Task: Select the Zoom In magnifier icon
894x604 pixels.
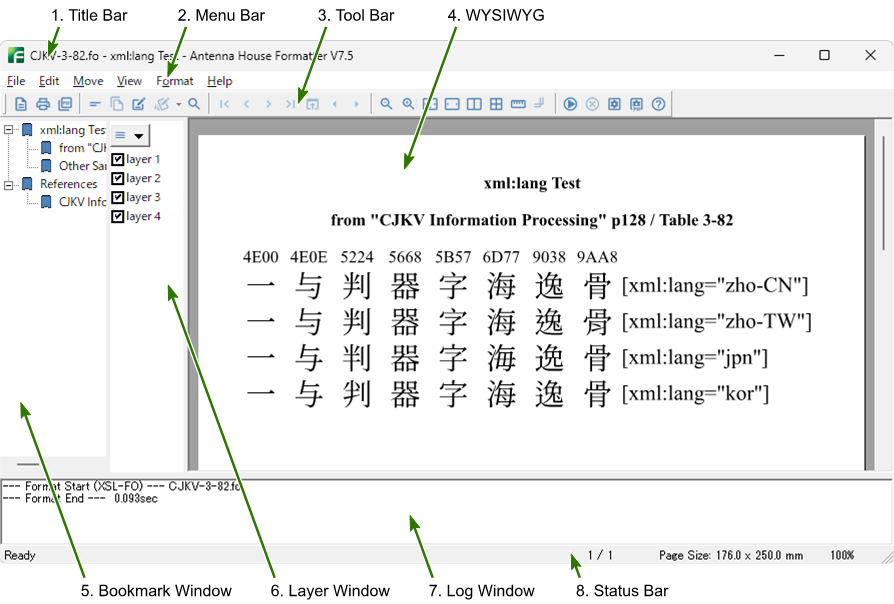Action: click(408, 103)
